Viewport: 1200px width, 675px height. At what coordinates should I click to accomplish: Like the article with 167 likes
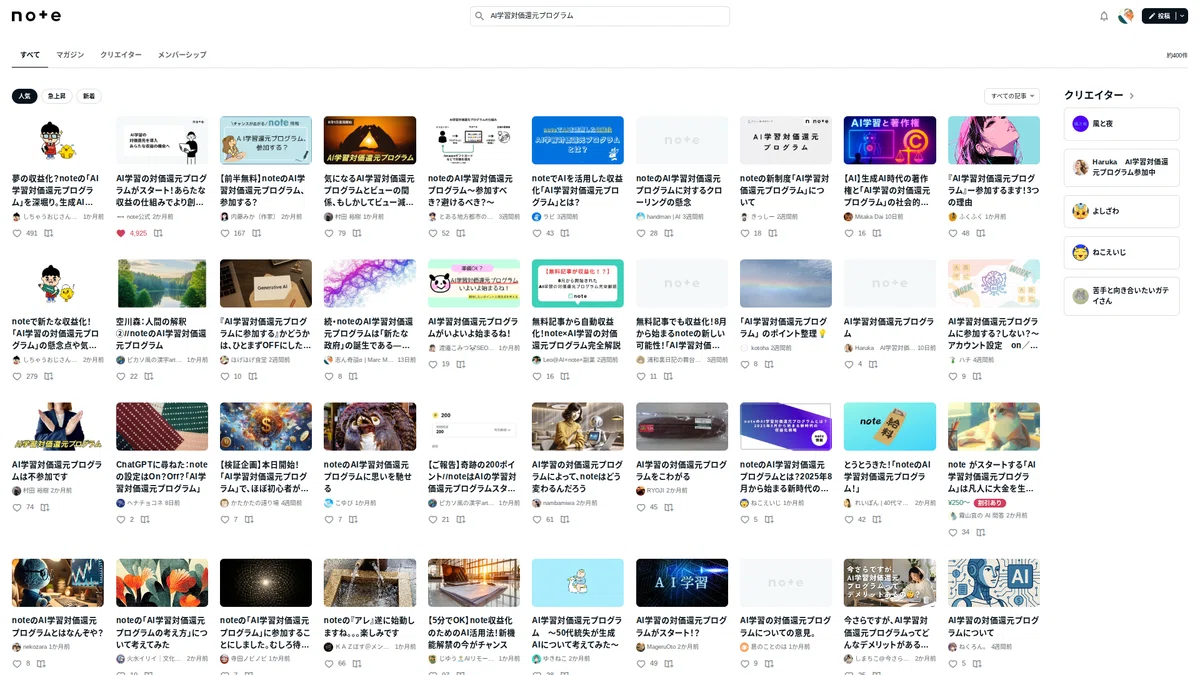coord(225,233)
